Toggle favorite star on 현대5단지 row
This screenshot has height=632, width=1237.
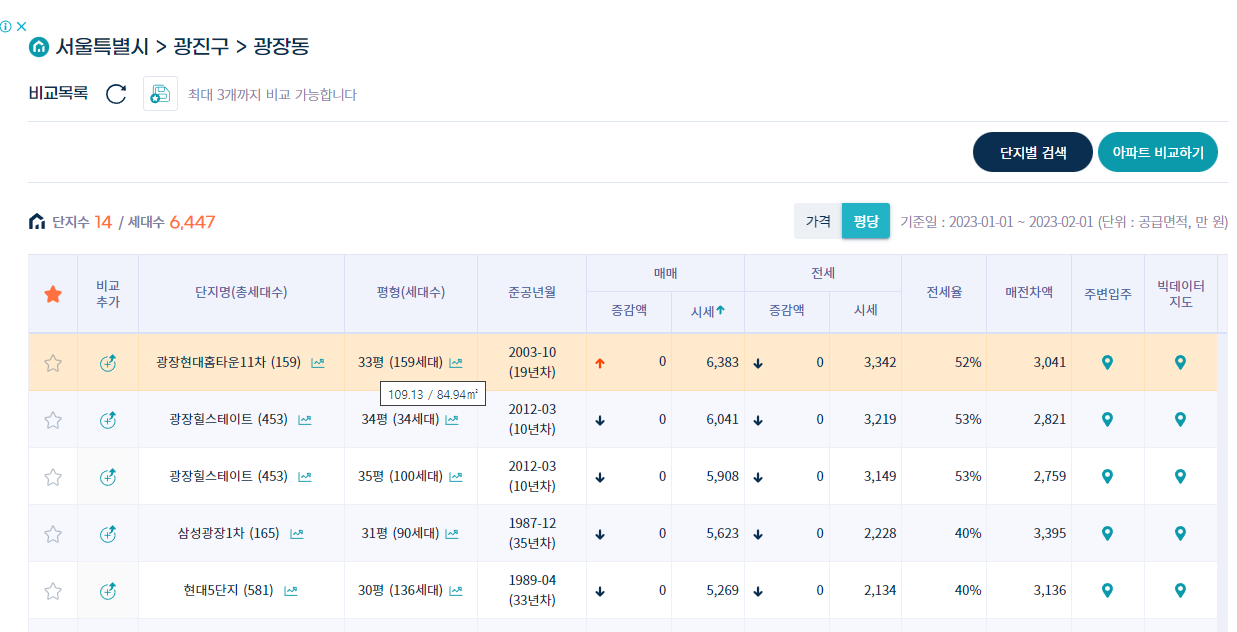click(x=53, y=590)
